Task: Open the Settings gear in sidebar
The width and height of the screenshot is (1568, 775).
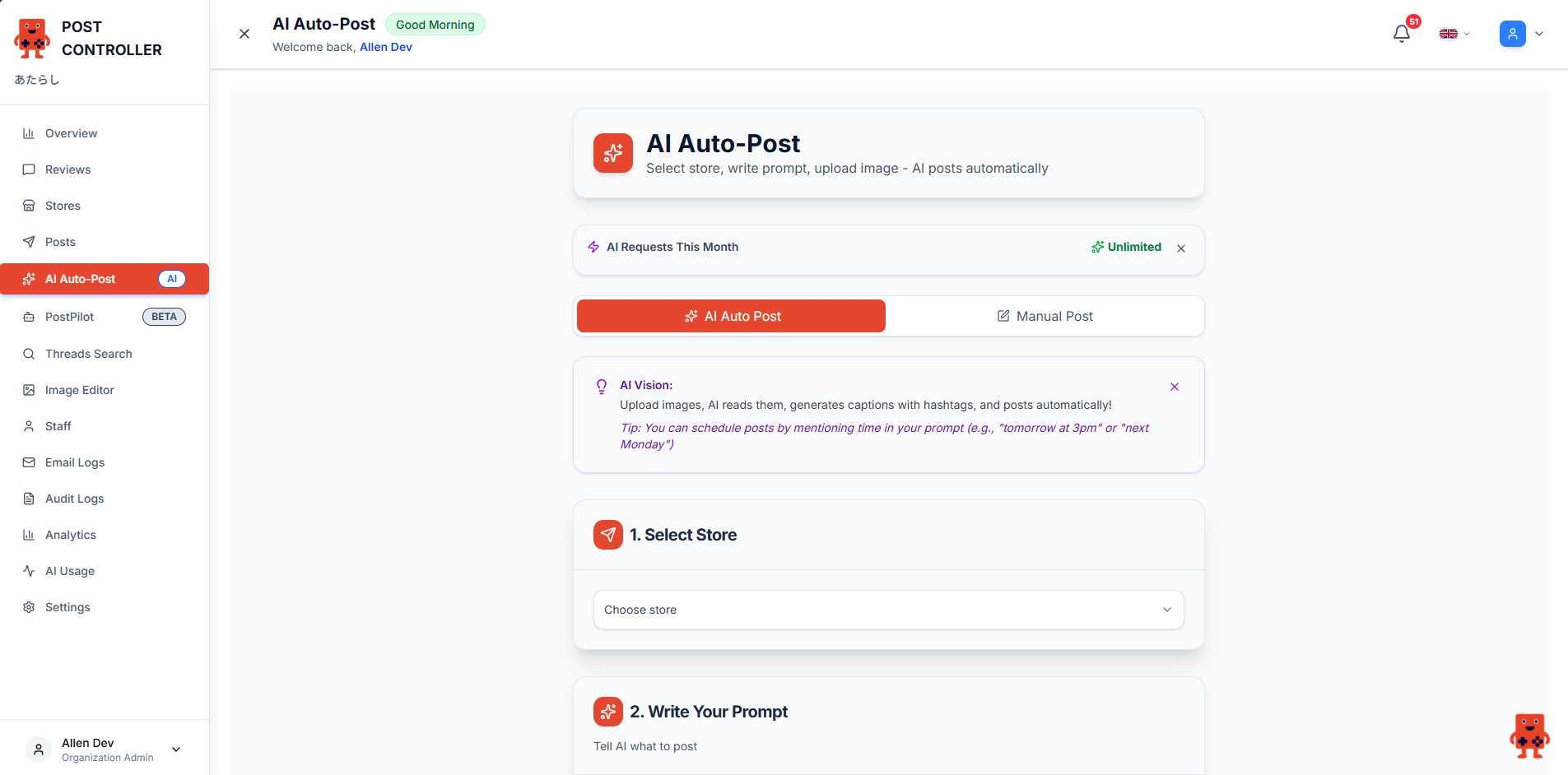Action: click(x=67, y=607)
